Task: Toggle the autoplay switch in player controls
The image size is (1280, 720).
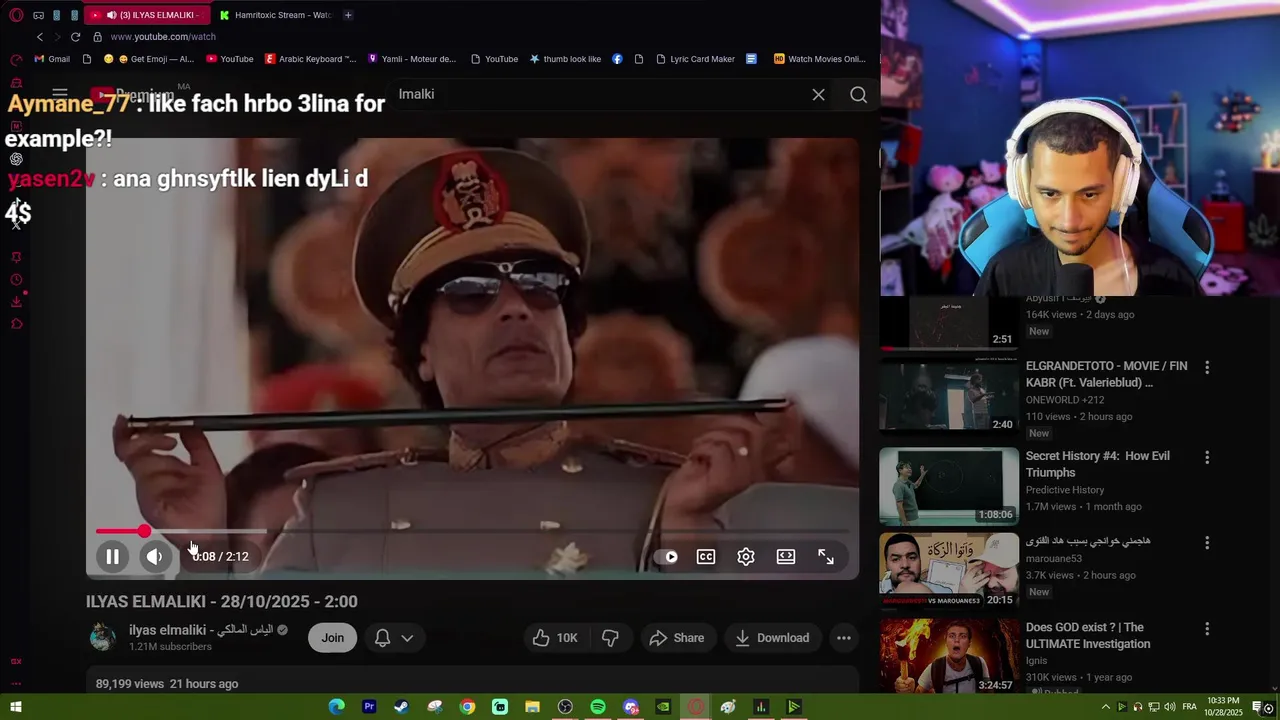Action: pos(667,557)
